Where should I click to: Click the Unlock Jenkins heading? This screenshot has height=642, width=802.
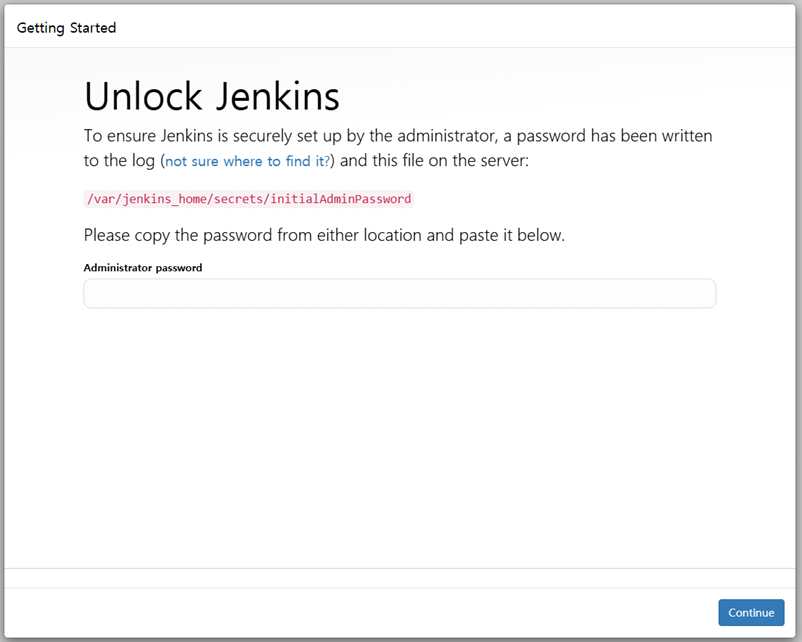[x=212, y=96]
